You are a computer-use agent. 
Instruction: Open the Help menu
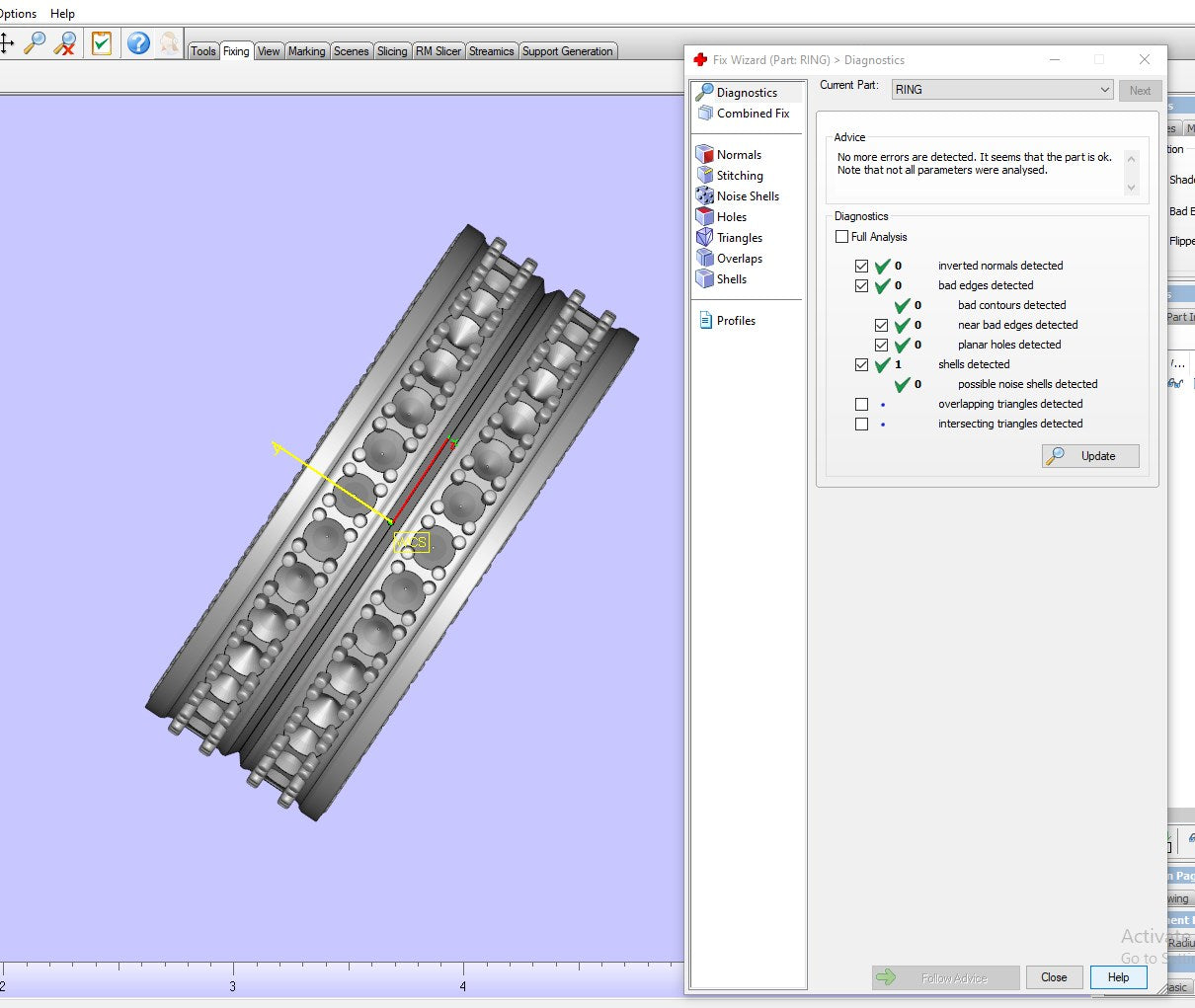click(62, 14)
